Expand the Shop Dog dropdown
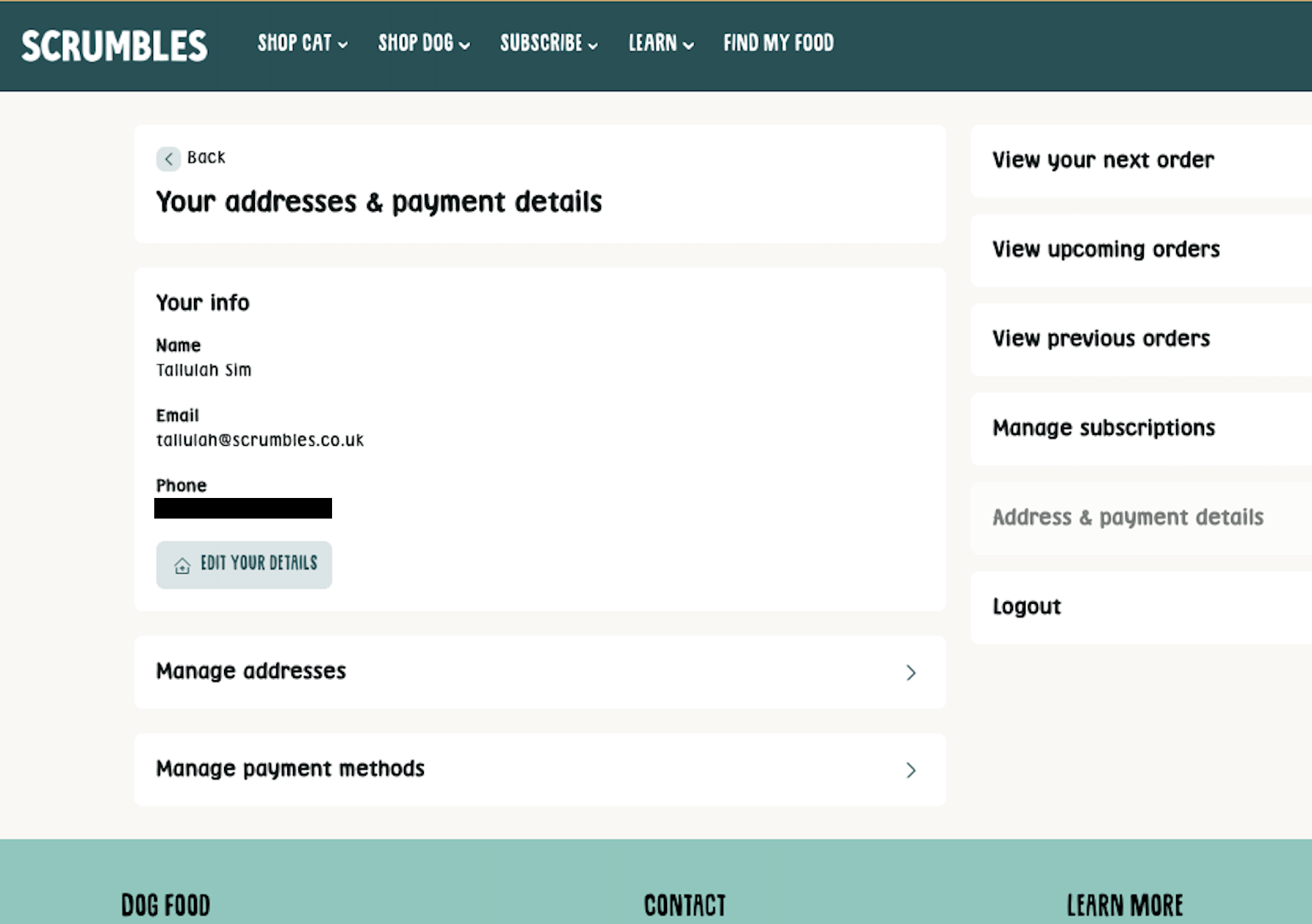This screenshot has height=924, width=1312. 423,43
